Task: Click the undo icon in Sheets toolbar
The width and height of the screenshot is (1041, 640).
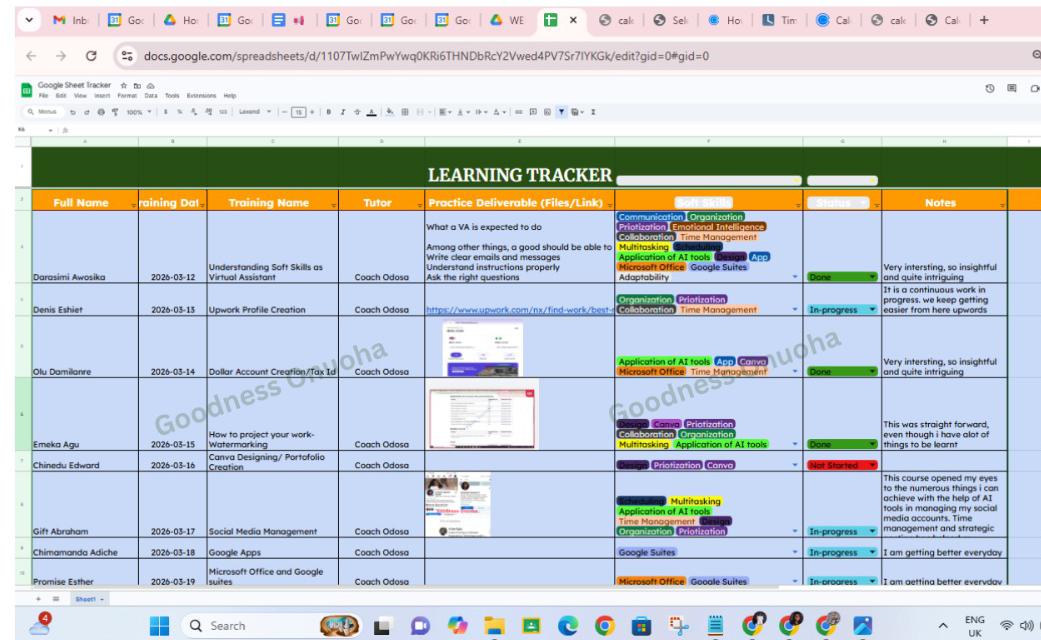Action: click(x=73, y=112)
